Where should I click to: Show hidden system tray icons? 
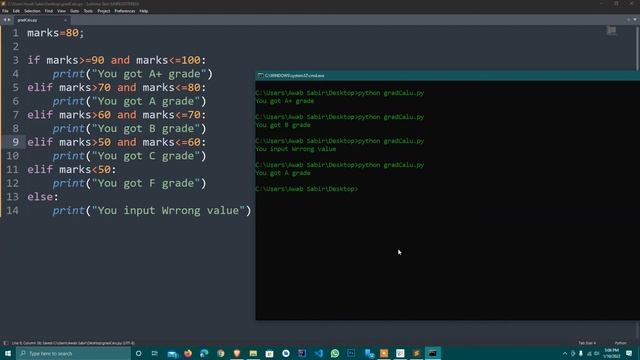click(565, 353)
